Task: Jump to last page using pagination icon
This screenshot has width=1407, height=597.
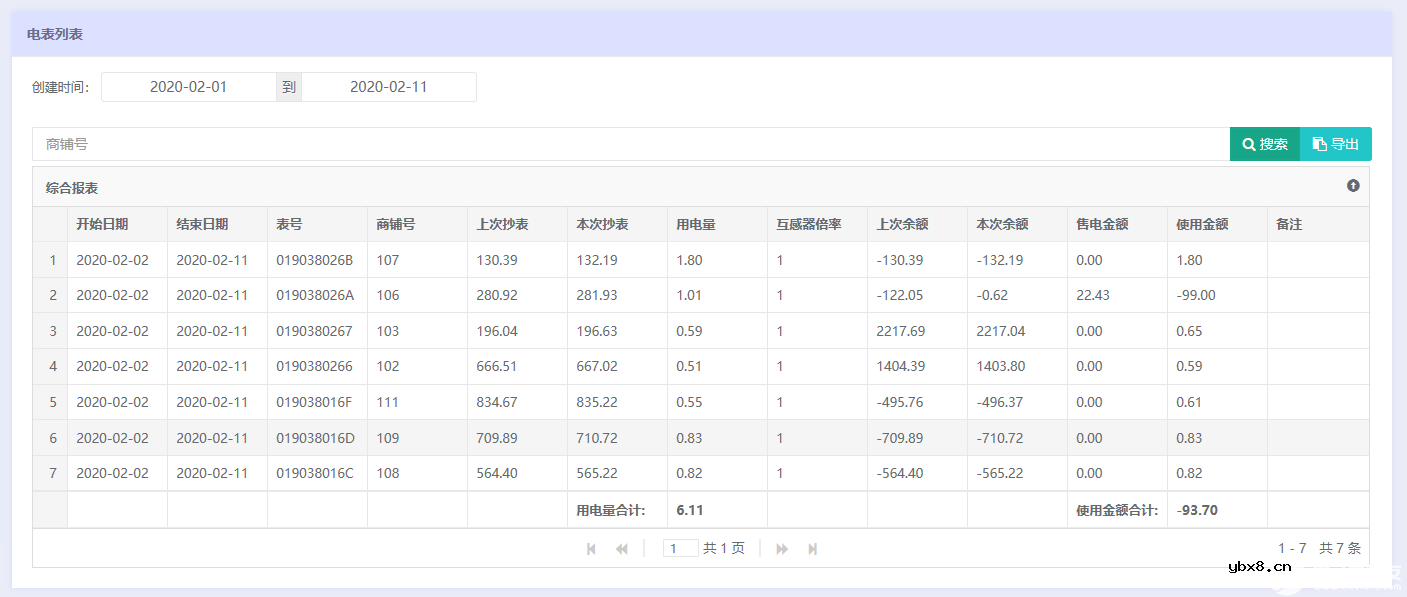Action: coord(811,548)
